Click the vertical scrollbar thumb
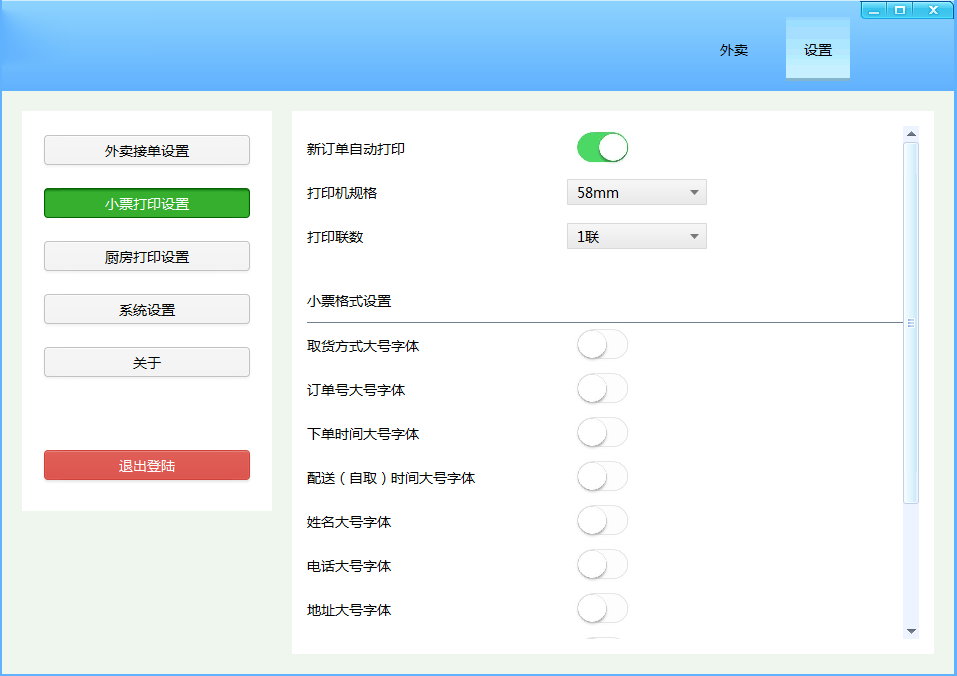 [x=911, y=323]
